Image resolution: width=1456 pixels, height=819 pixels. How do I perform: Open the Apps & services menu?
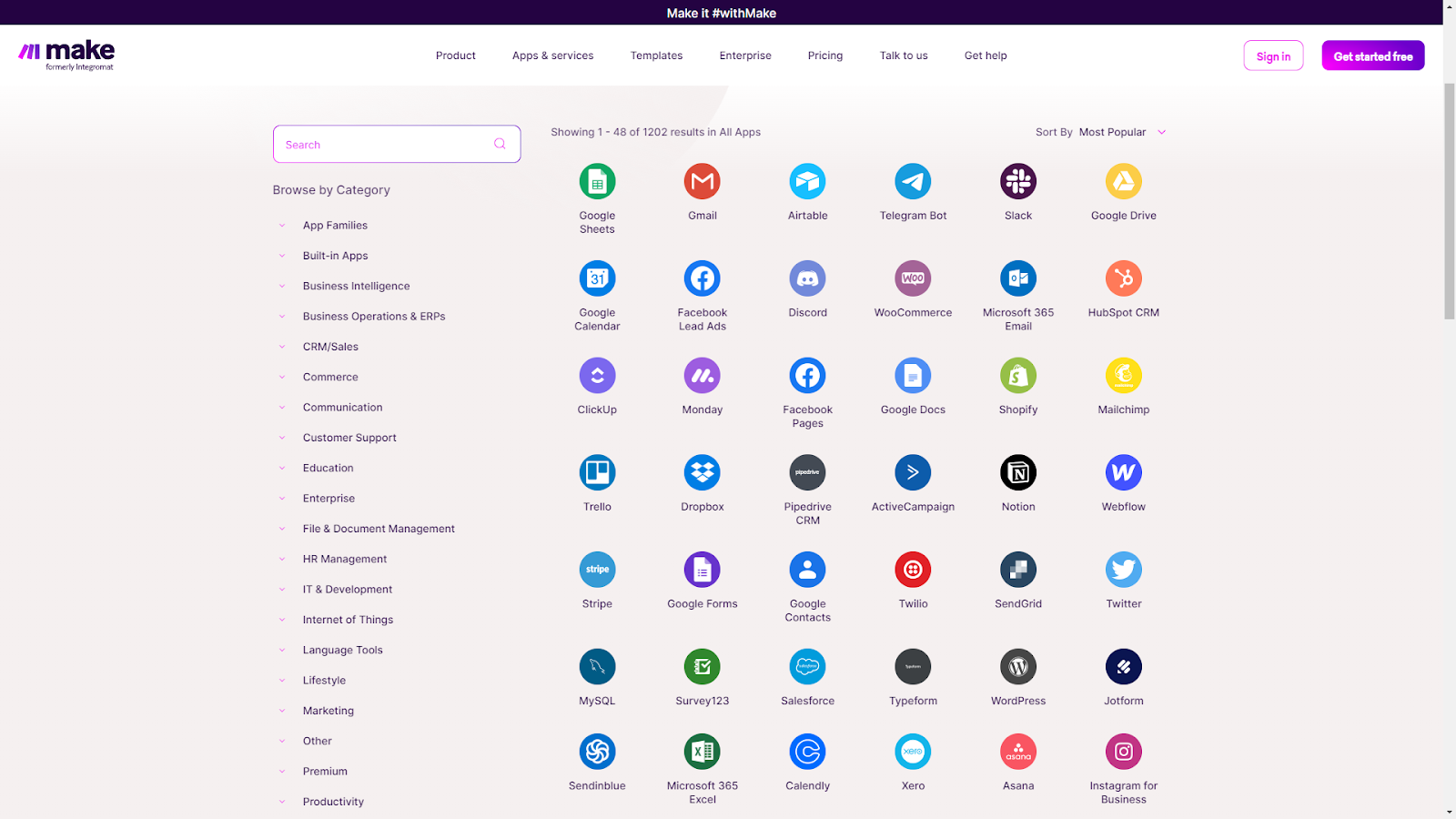(x=552, y=56)
